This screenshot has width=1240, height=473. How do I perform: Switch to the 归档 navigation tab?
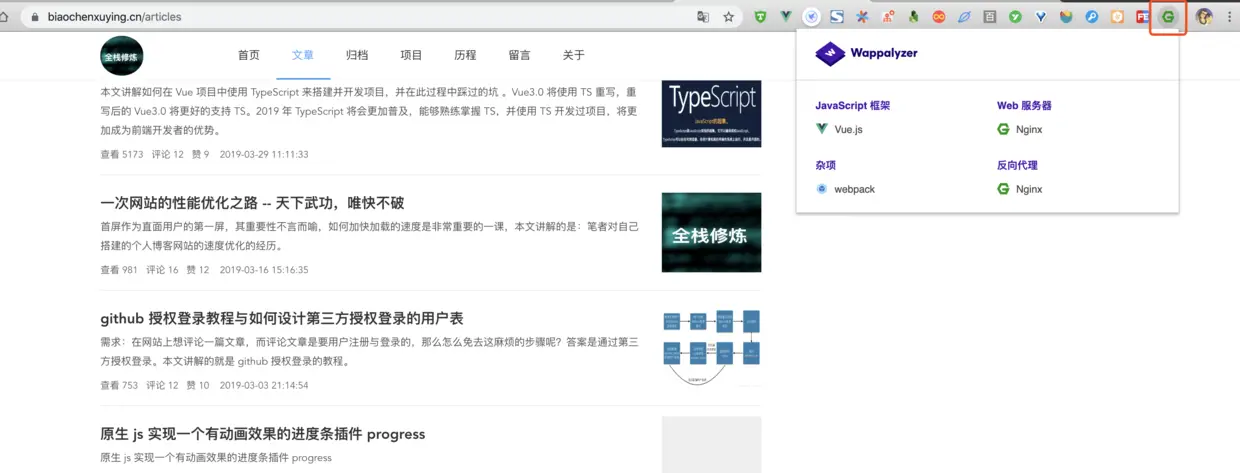tap(357, 55)
